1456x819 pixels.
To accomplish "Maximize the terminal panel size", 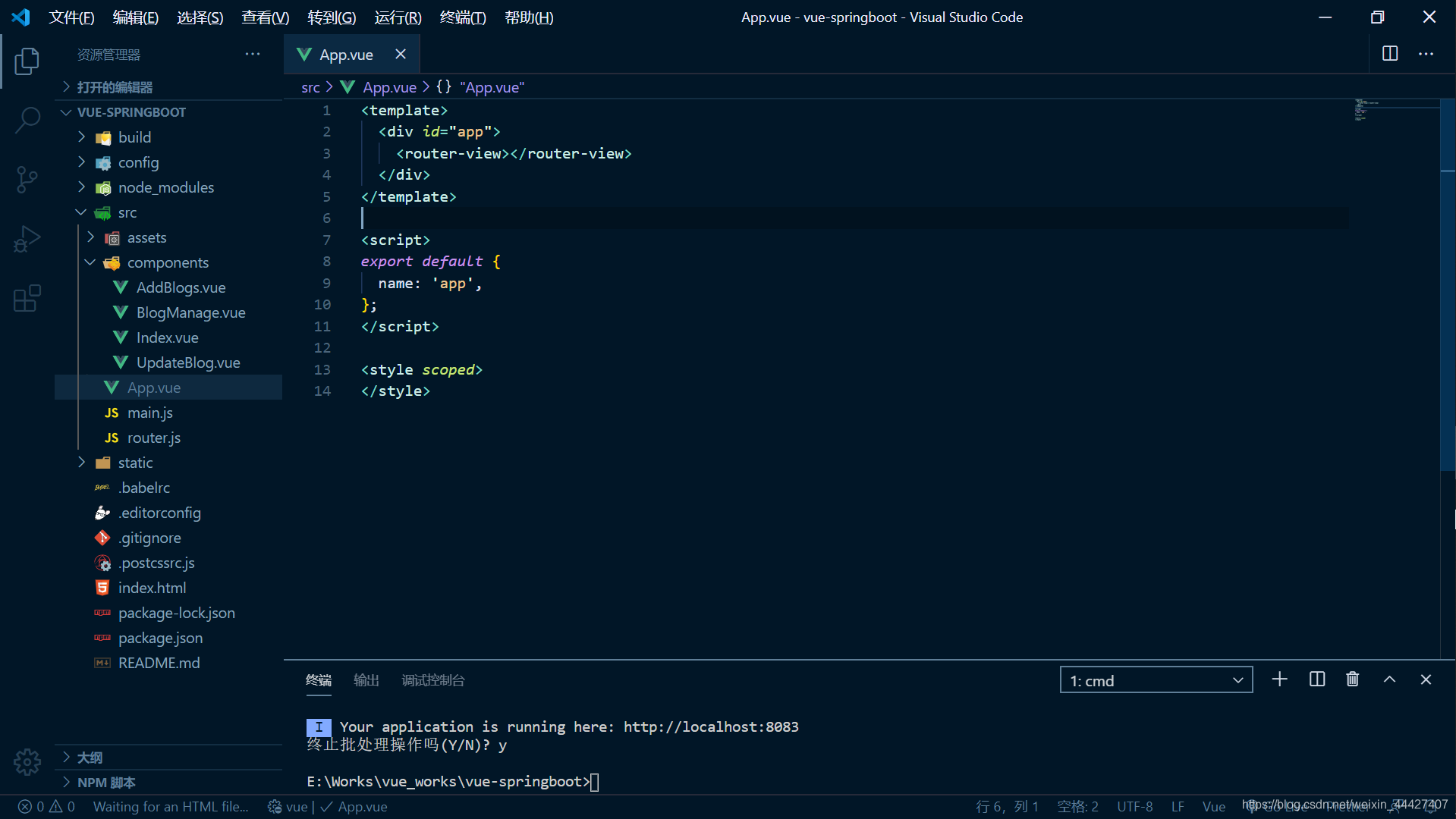I will 1389,679.
